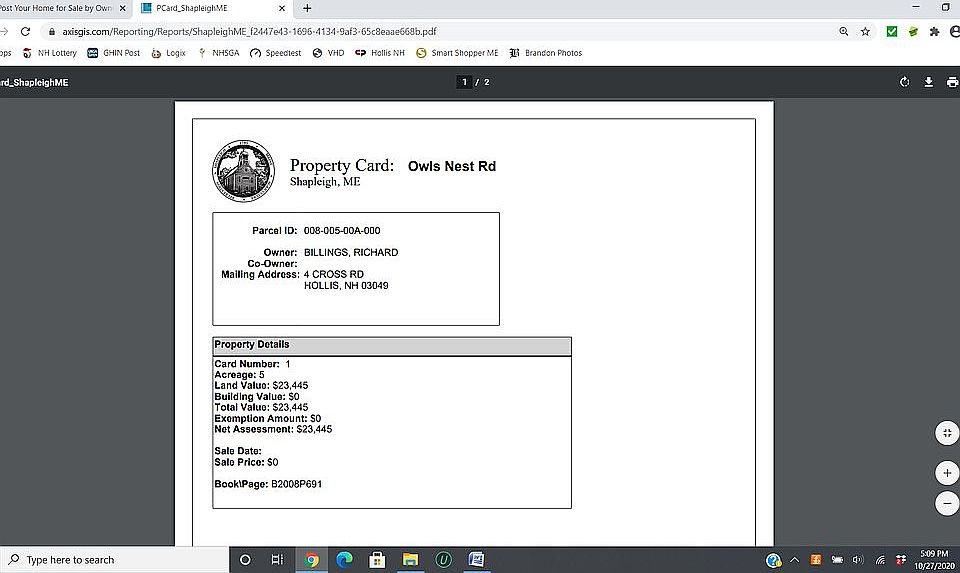Screen dimensions: 960x573
Task: Open the volume control tray icon
Action: [x=858, y=560]
